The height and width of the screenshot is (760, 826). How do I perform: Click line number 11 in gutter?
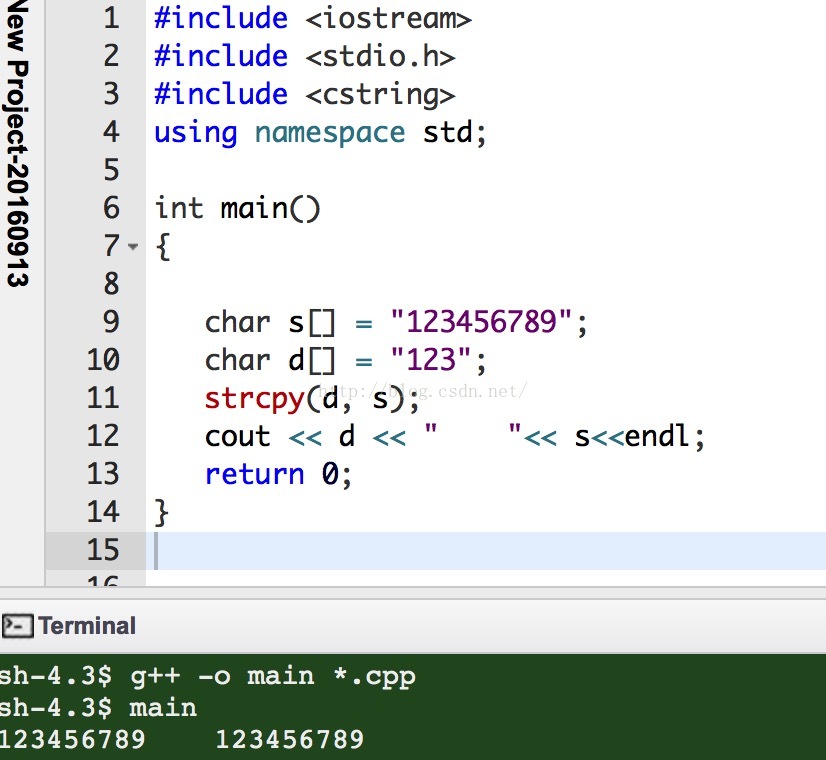point(103,398)
